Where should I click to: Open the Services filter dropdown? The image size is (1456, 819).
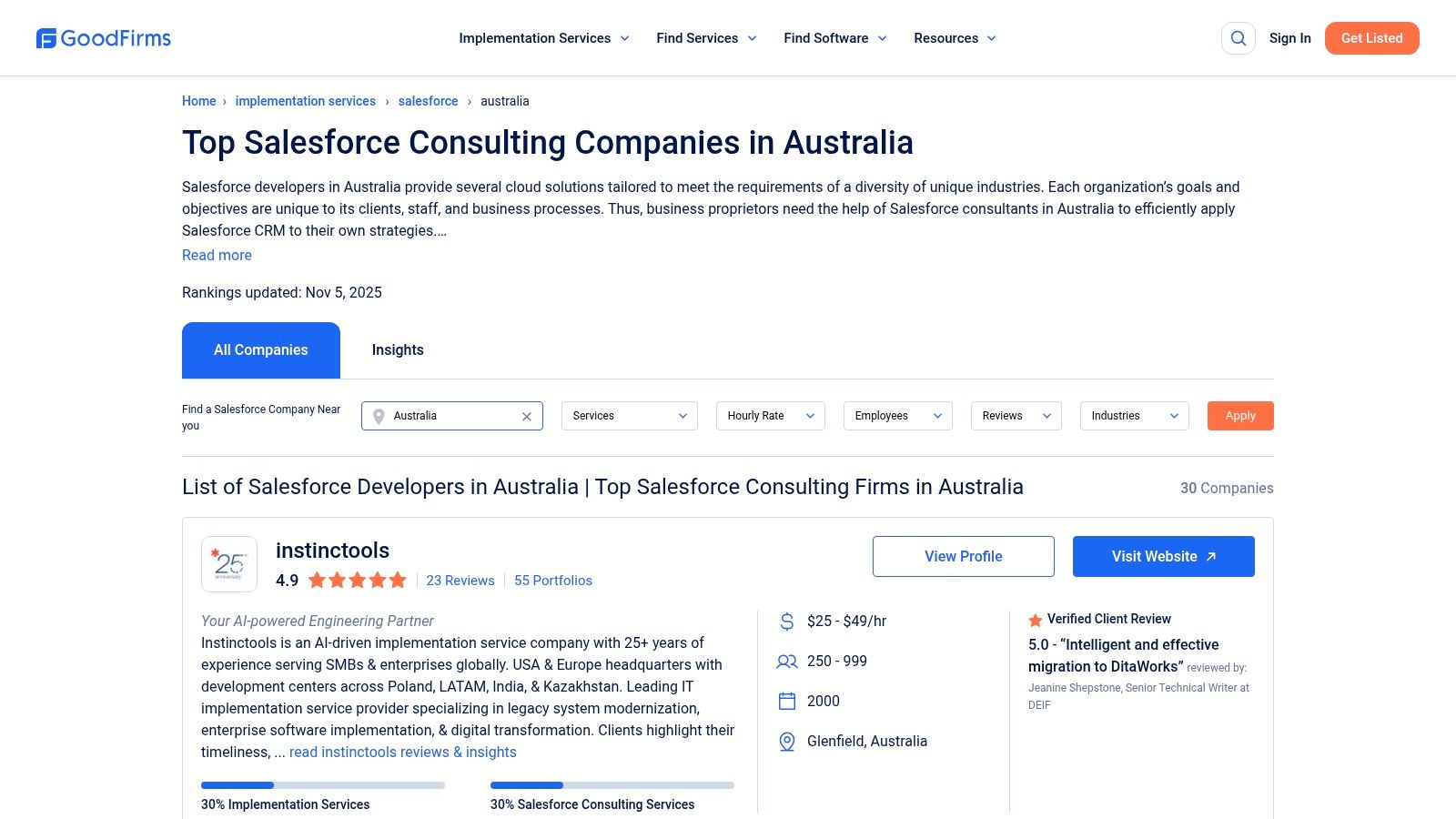[629, 416]
